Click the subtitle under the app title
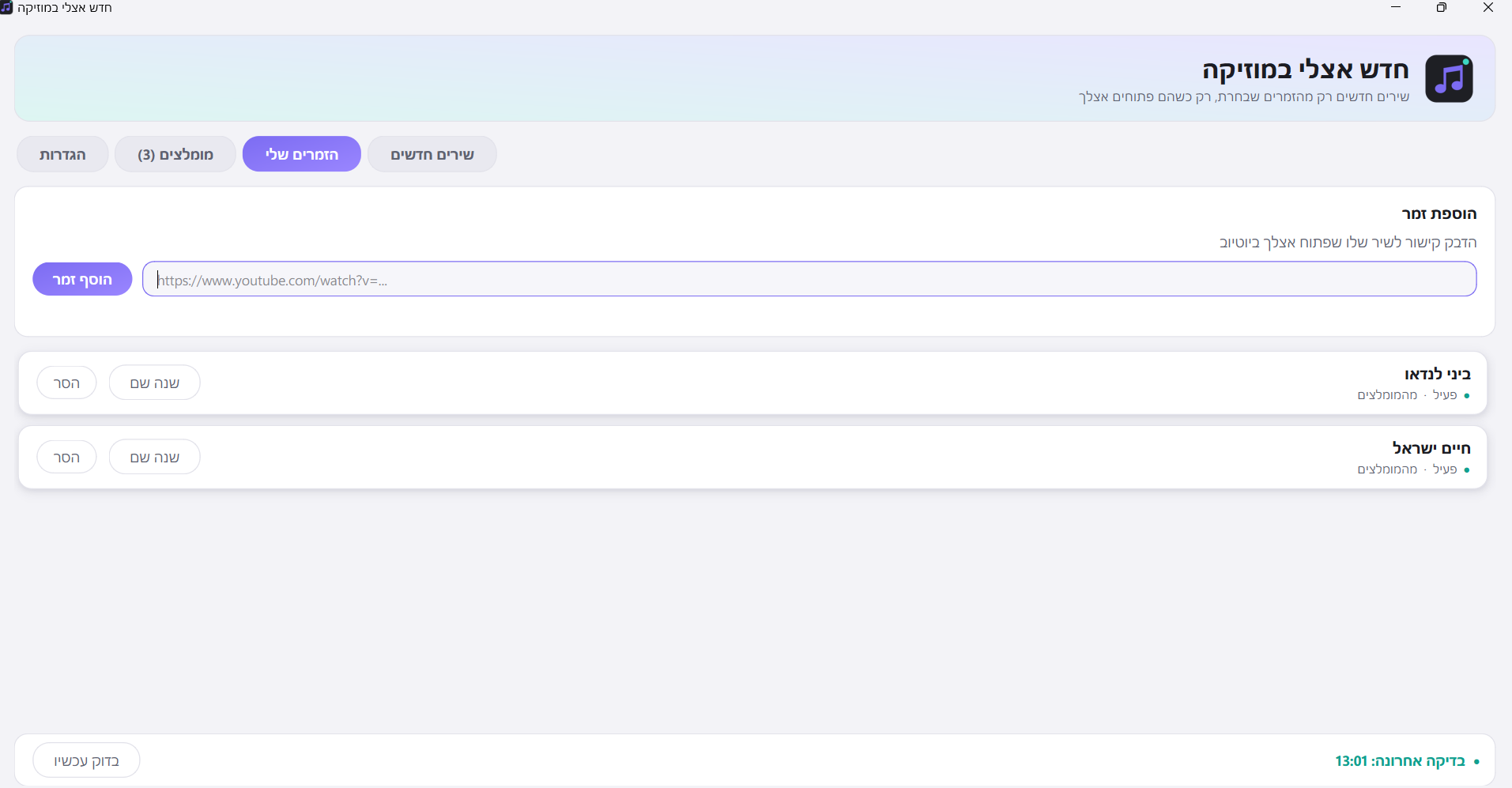 (x=1244, y=96)
